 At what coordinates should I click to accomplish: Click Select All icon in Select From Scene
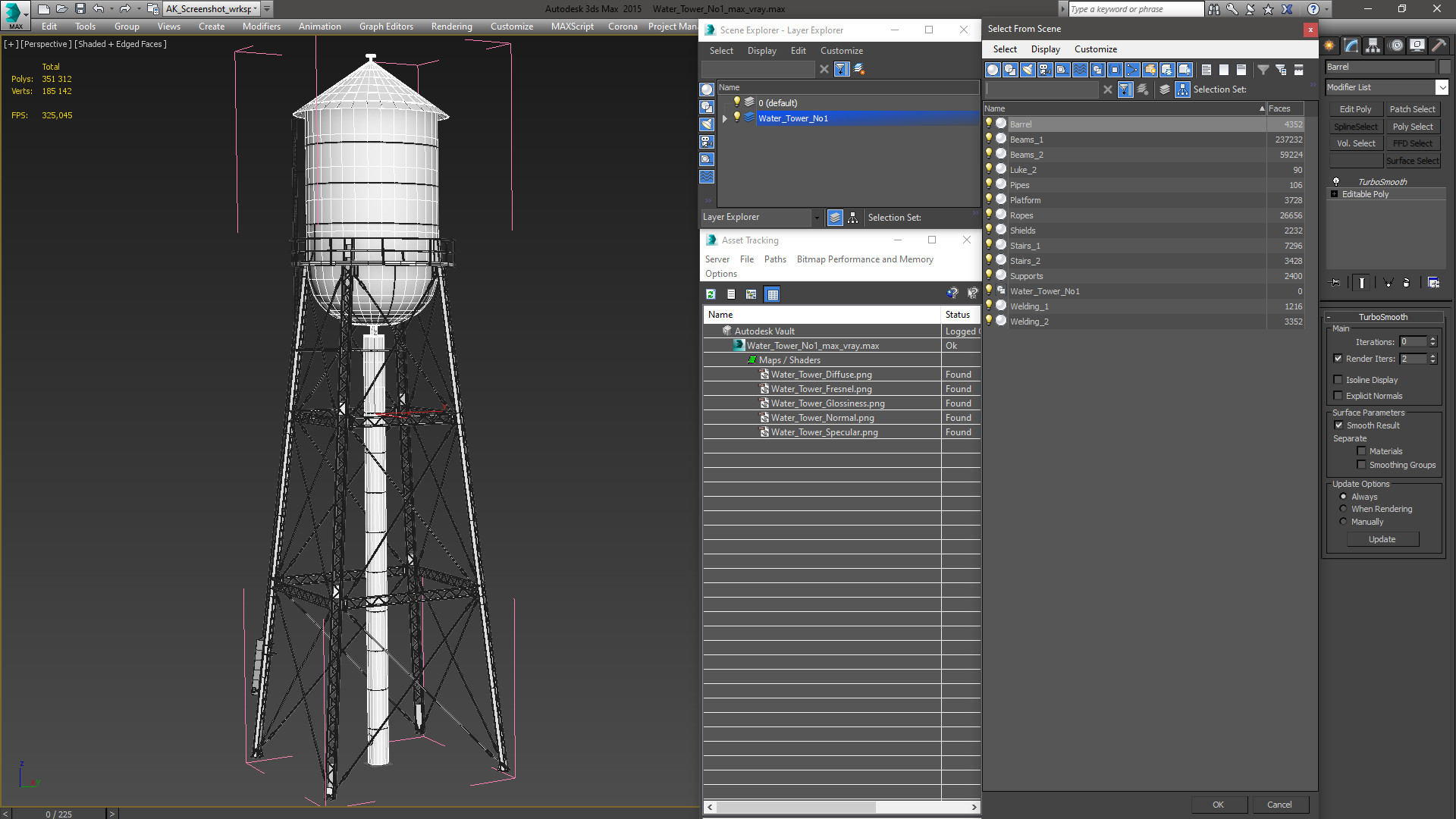[x=1207, y=70]
